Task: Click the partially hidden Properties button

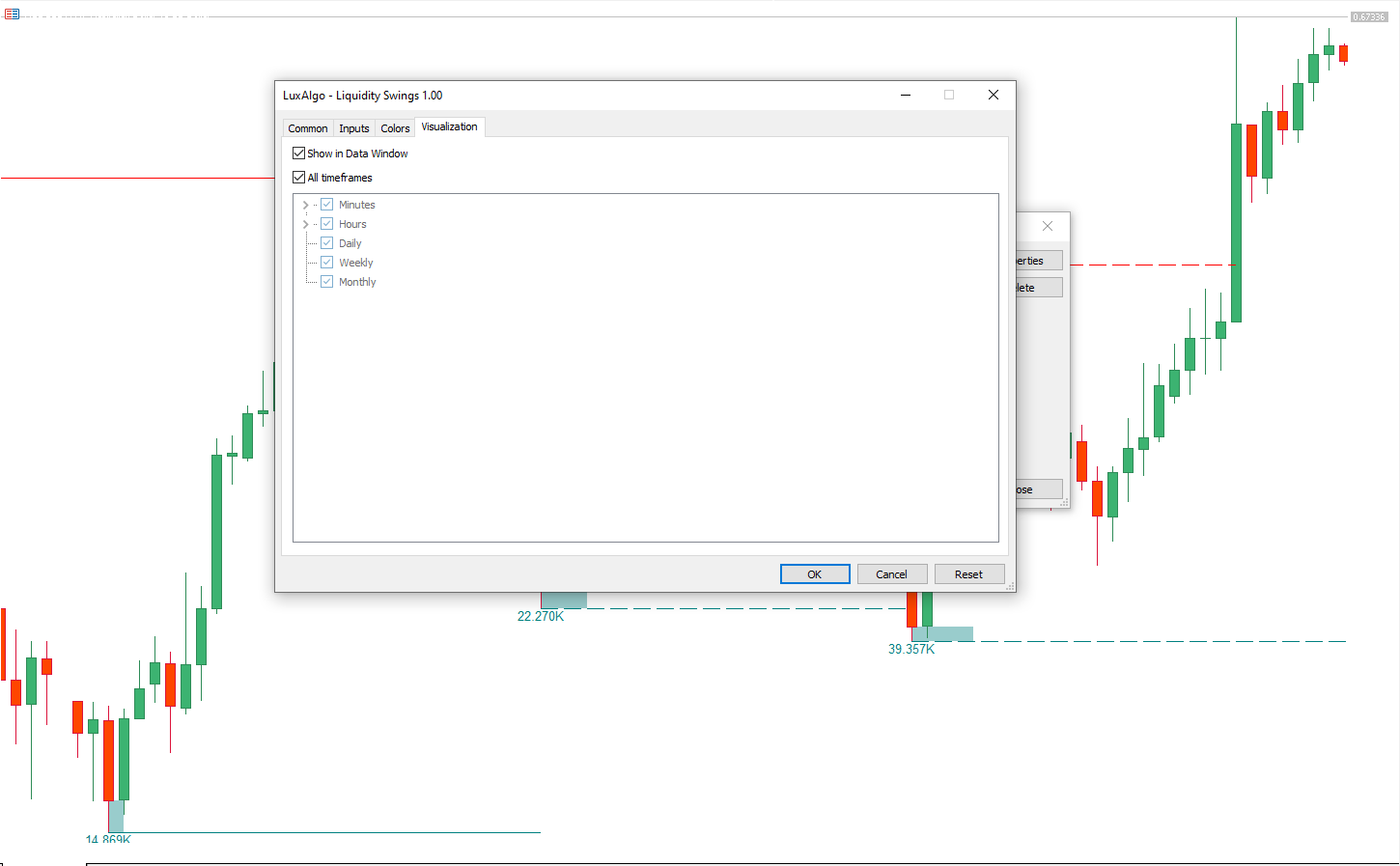Action: tap(1039, 261)
